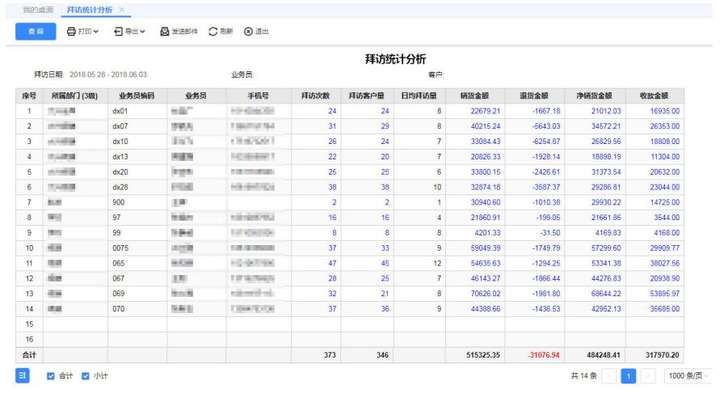Image resolution: width=720 pixels, height=394 pixels.
Task: Open visit count link 38 in row dx28
Action: pyautogui.click(x=332, y=187)
